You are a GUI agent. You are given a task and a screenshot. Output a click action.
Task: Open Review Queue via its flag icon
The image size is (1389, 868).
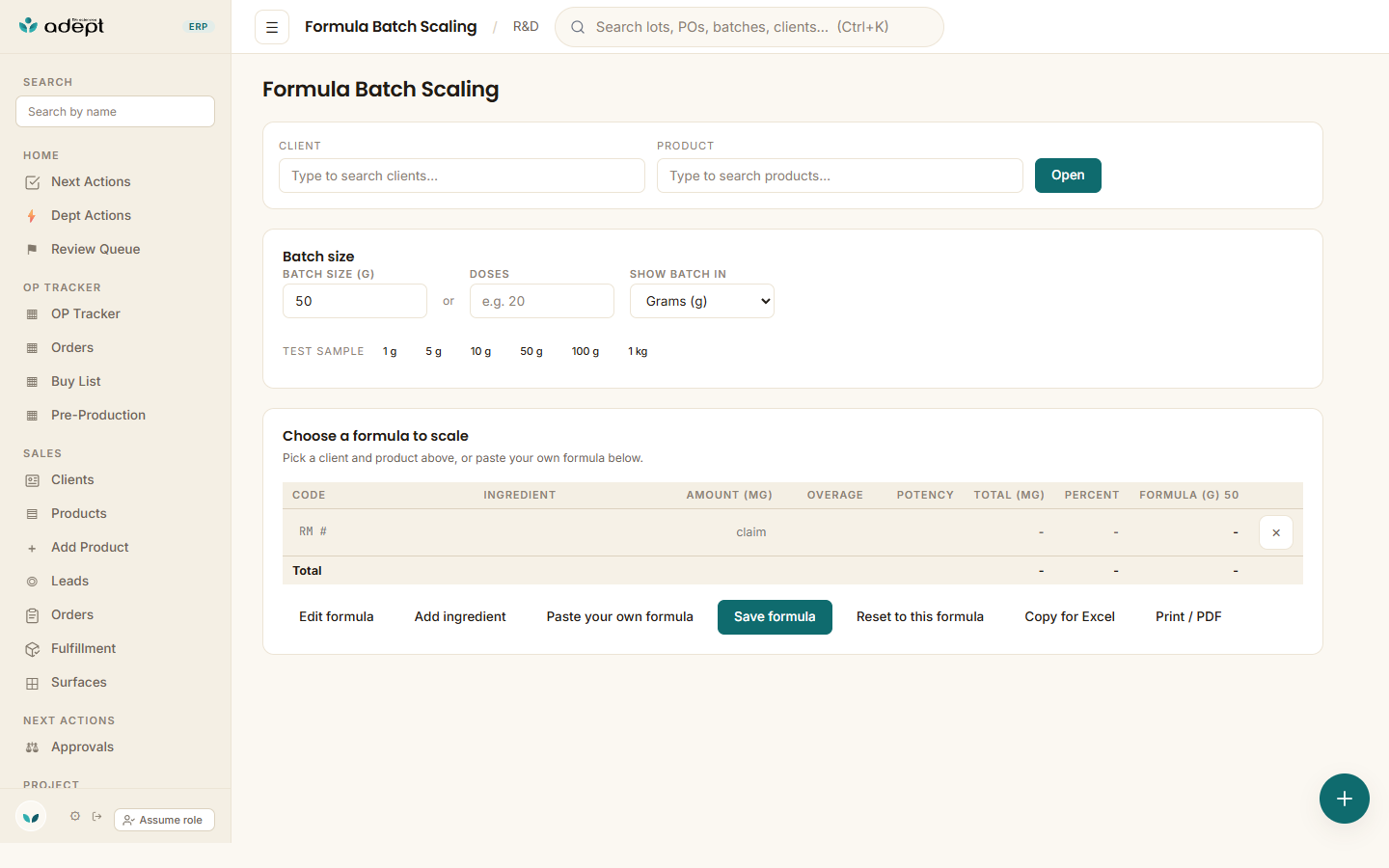(32, 250)
